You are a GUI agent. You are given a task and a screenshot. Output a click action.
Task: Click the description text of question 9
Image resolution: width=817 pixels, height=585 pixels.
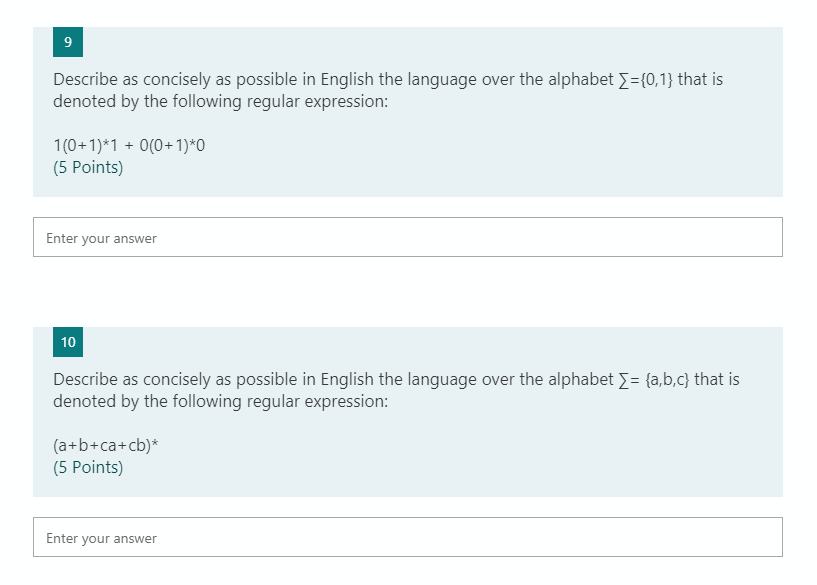click(x=388, y=90)
